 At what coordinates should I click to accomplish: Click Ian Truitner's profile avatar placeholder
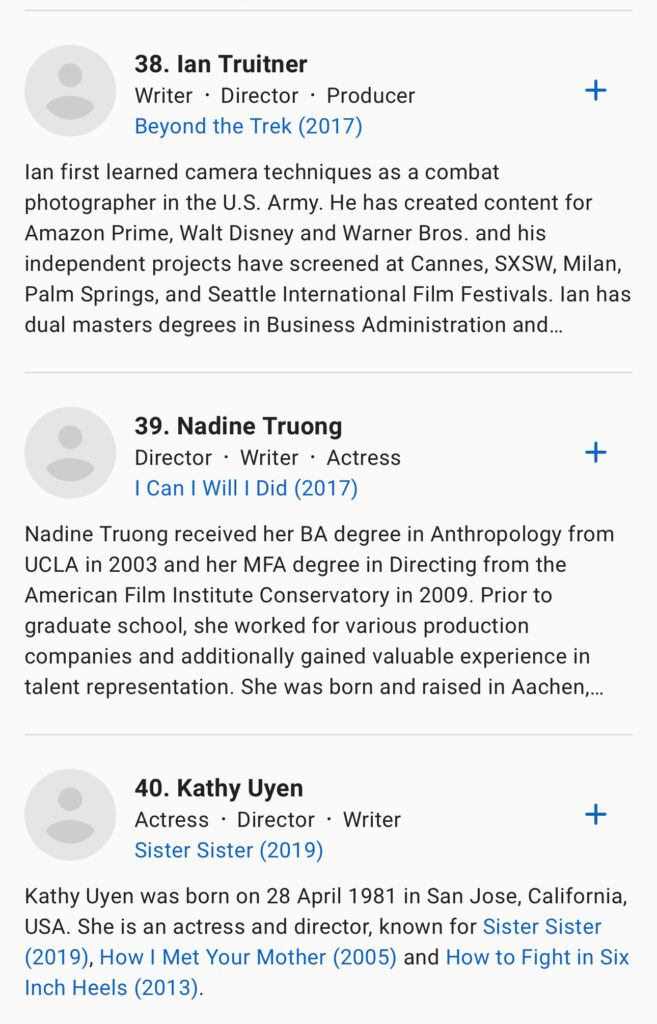70,91
